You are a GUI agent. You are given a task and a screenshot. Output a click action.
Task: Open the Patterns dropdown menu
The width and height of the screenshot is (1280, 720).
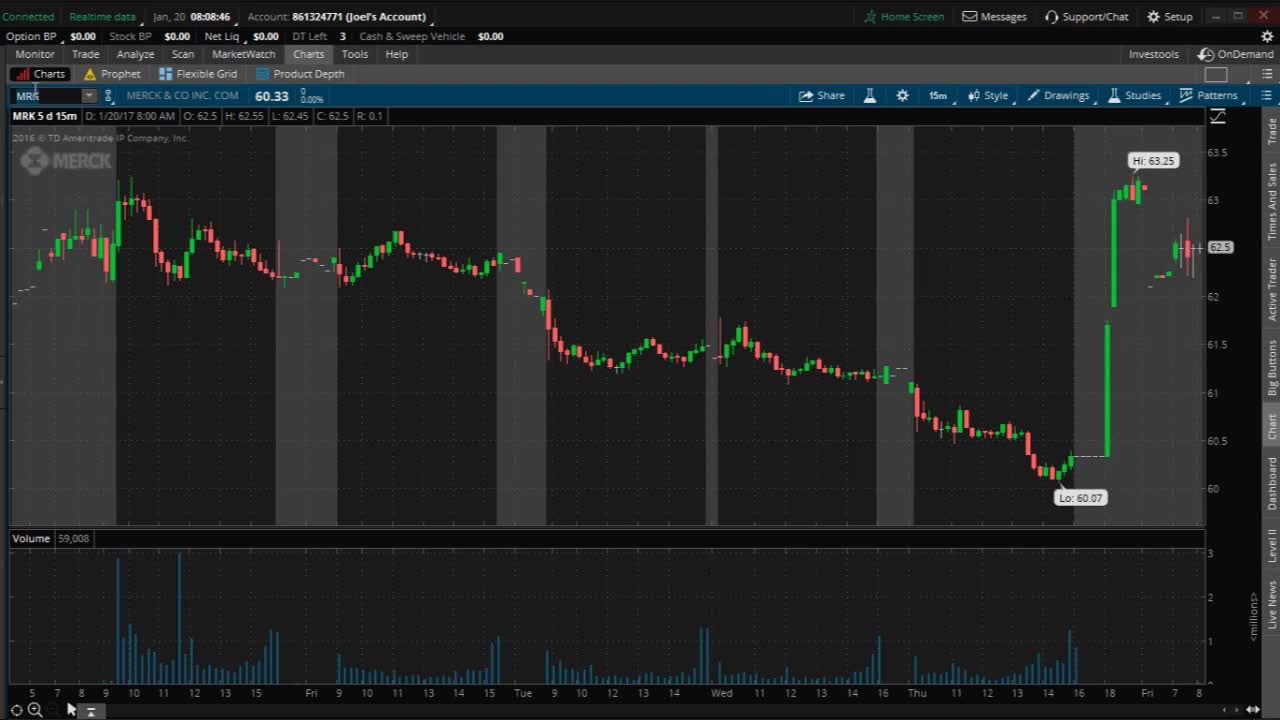(x=1209, y=96)
